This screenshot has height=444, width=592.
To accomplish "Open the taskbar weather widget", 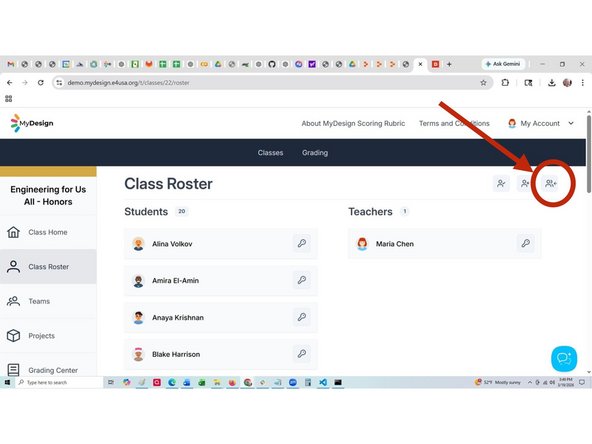I will pos(498,382).
